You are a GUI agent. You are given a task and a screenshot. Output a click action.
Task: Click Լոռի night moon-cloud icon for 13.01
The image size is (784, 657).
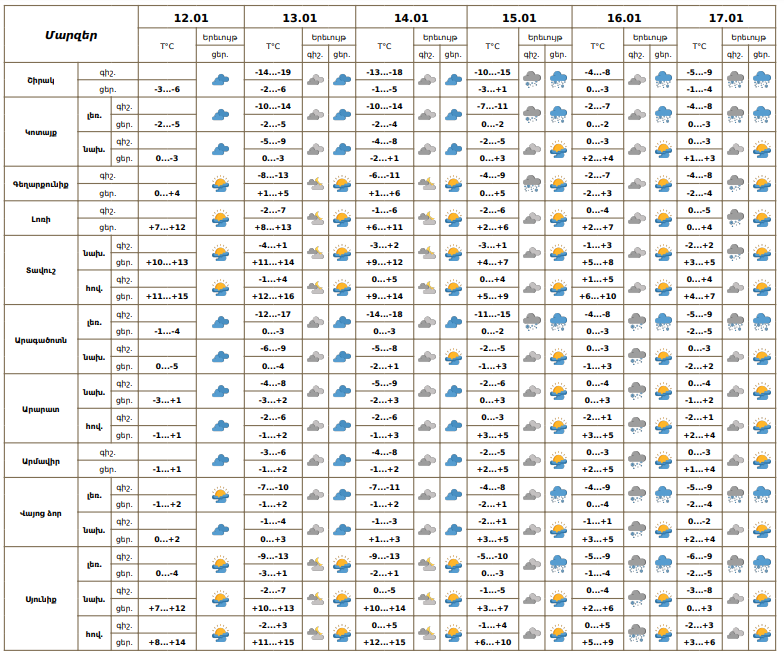(x=315, y=218)
